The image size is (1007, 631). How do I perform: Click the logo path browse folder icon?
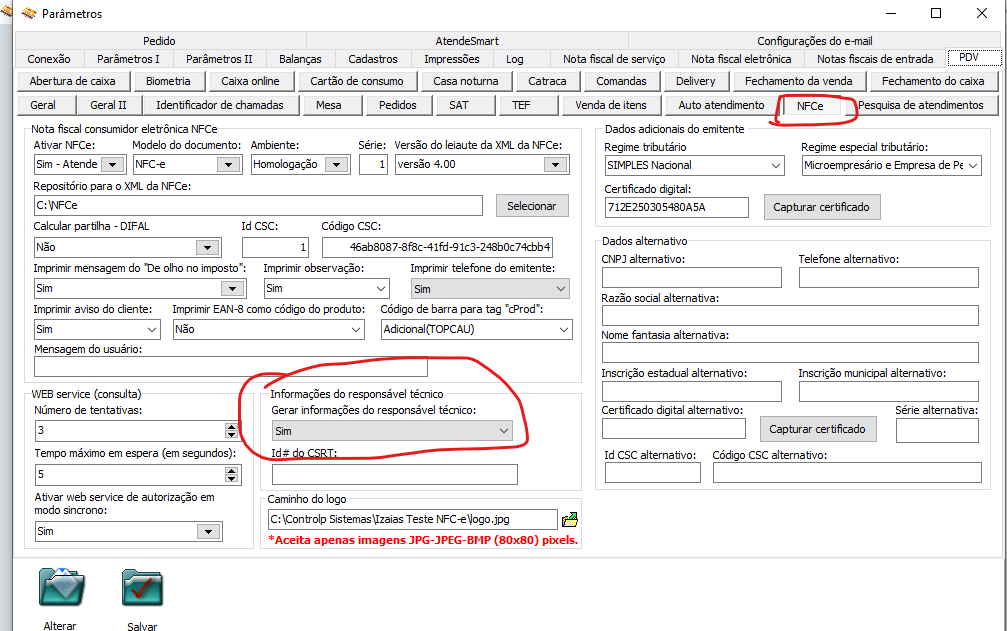[x=570, y=519]
